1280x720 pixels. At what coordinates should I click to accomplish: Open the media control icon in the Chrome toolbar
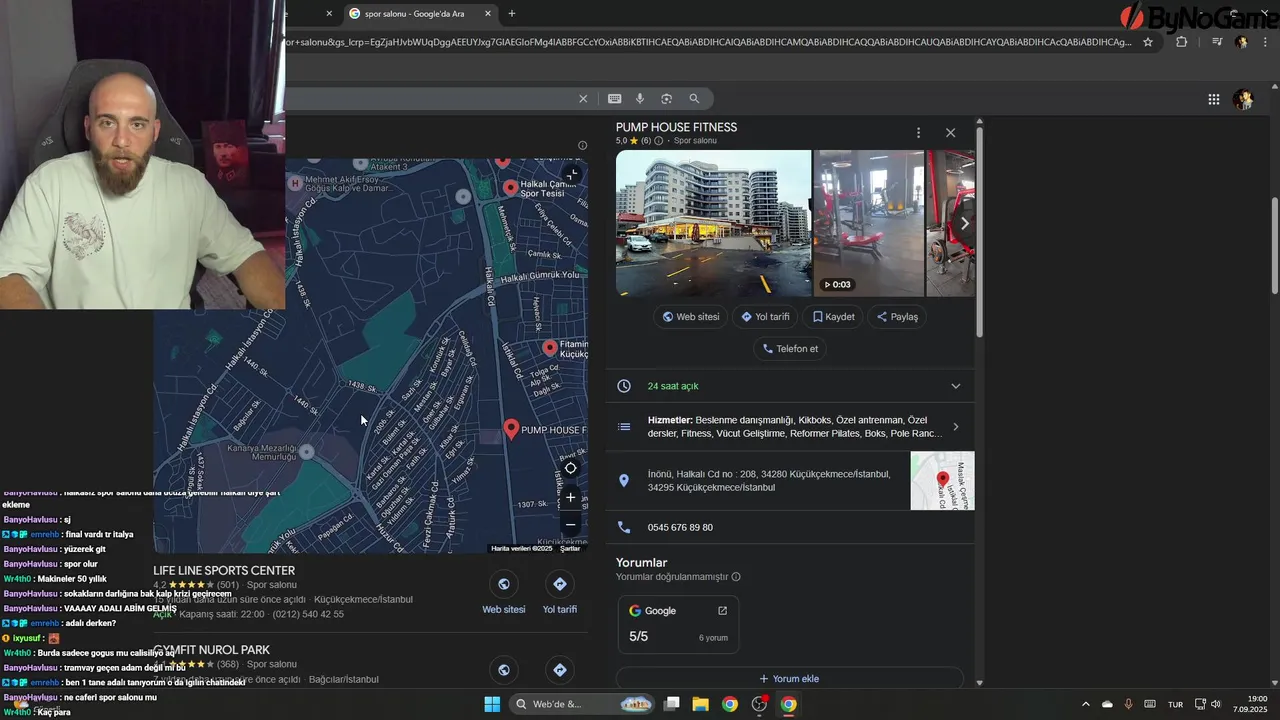[x=1216, y=42]
